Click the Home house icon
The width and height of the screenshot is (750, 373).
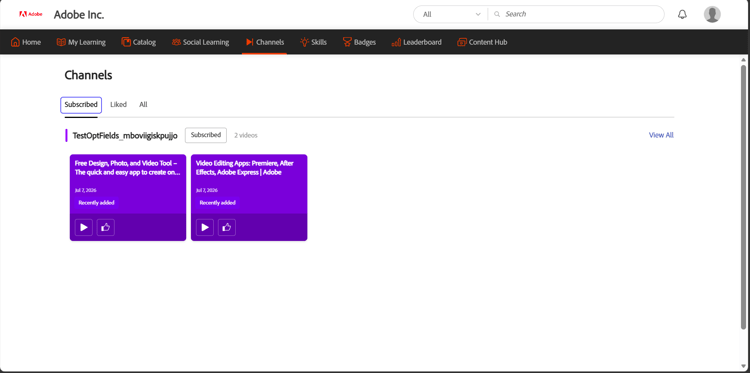pos(15,42)
